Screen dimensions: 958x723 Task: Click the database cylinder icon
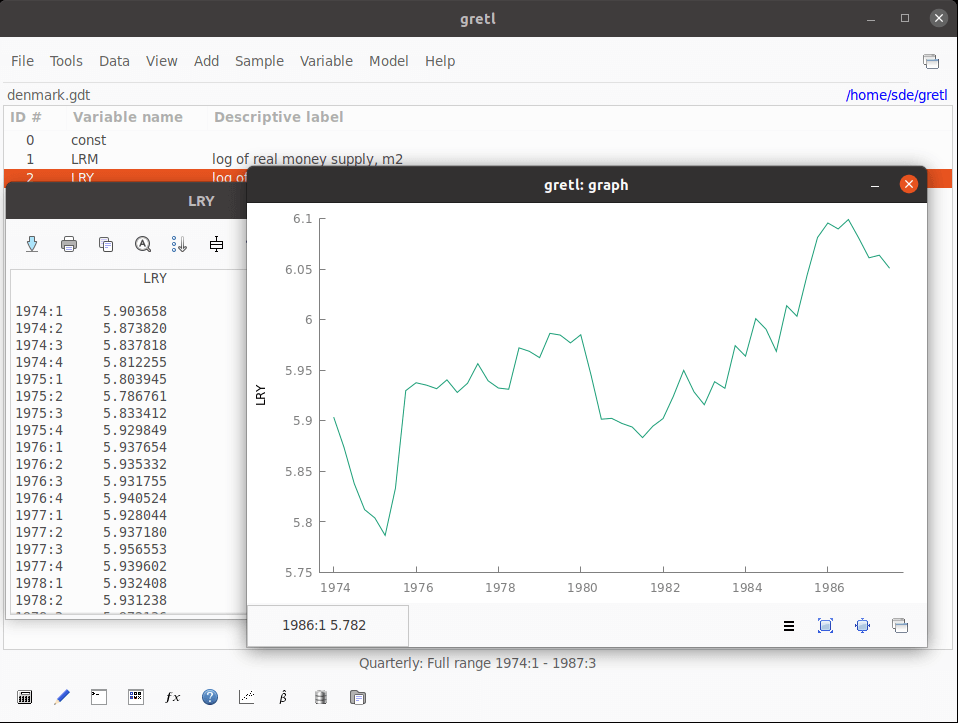point(320,697)
